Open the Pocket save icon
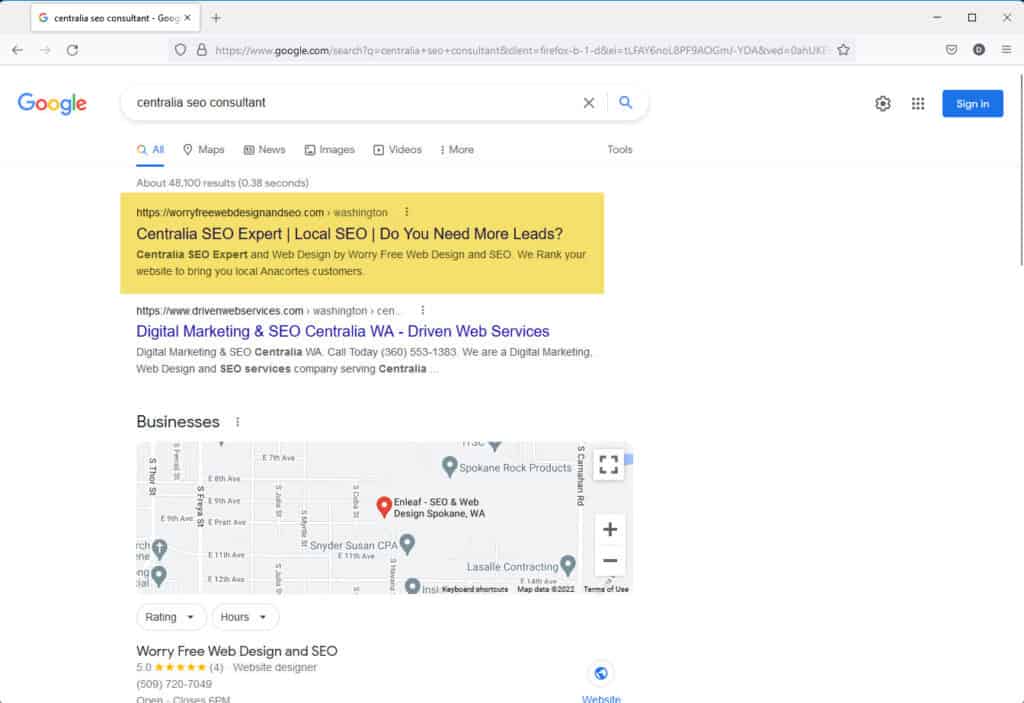The image size is (1024, 703). (952, 50)
